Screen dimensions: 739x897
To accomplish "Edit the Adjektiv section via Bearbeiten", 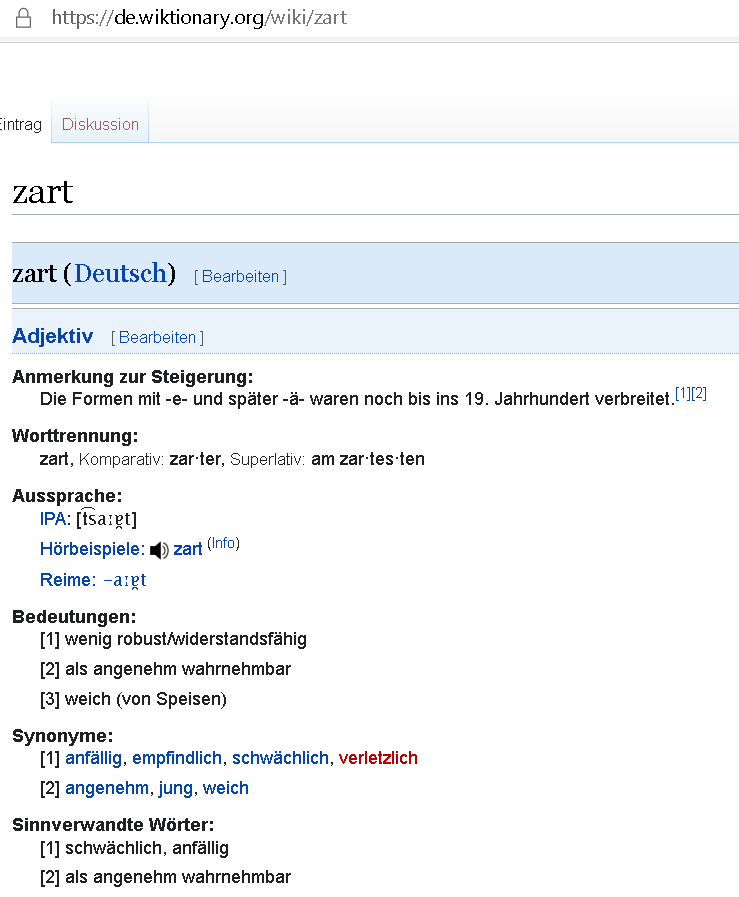I will click(x=157, y=338).
